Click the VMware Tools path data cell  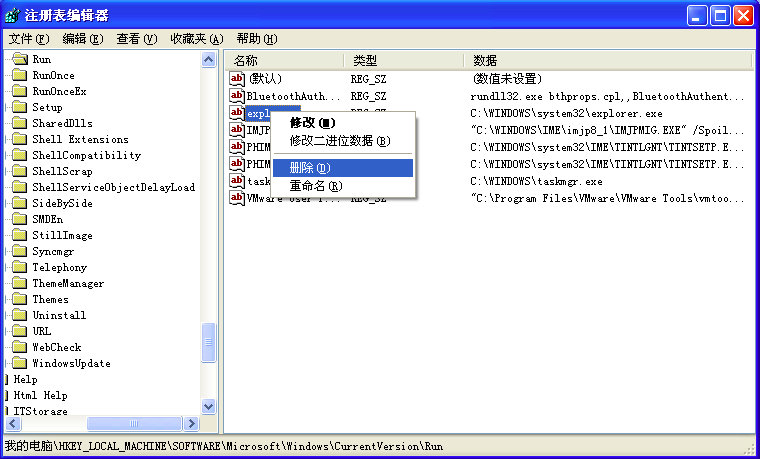coord(607,198)
